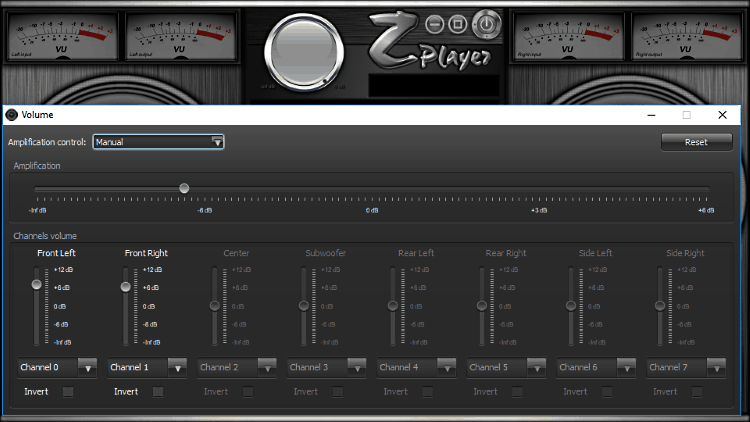The height and width of the screenshot is (422, 750).
Task: Click ZPlayer round minimize icon
Action: click(x=434, y=24)
